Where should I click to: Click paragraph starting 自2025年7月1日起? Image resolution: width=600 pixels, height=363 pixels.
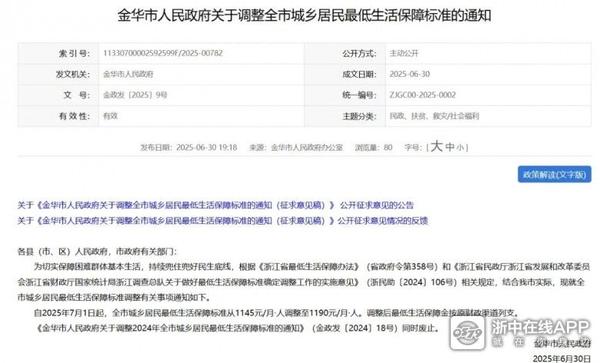276,313
